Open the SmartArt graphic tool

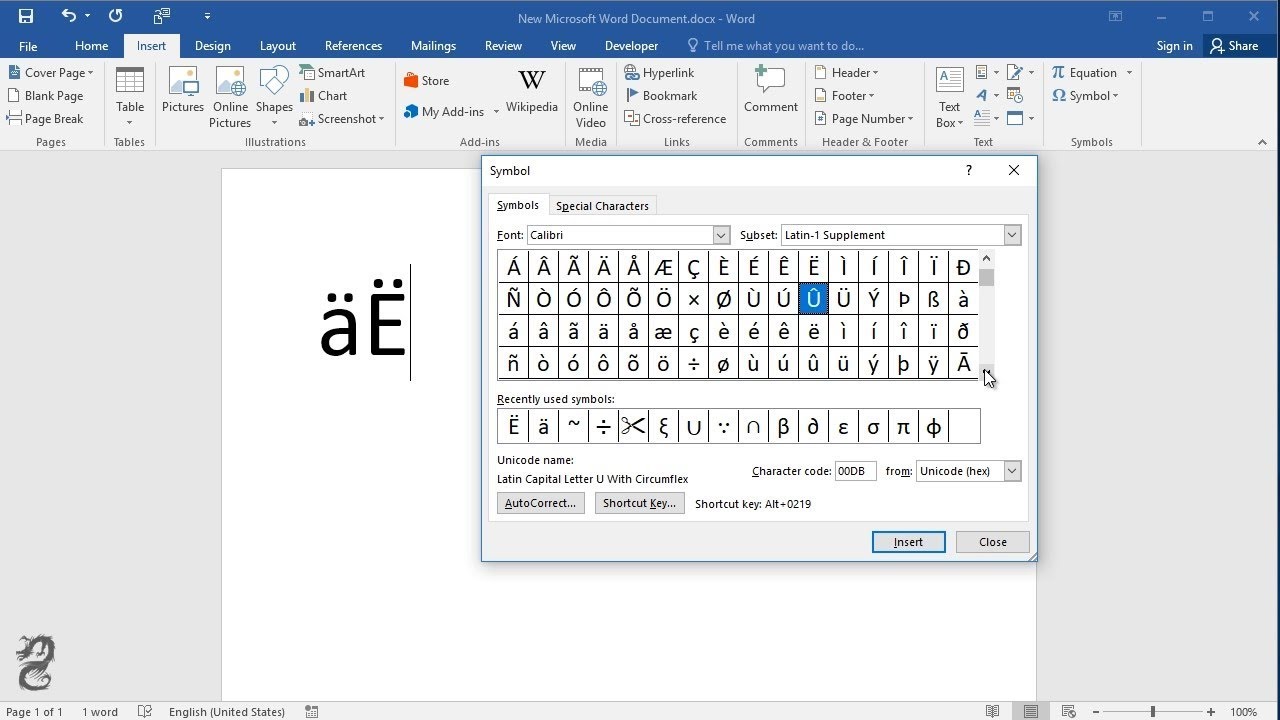tap(333, 73)
